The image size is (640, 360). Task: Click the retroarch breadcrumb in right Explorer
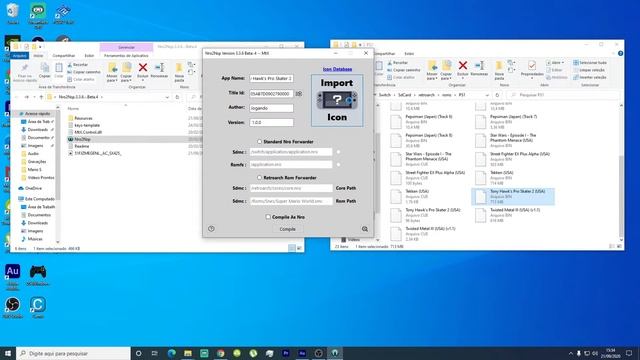point(427,95)
